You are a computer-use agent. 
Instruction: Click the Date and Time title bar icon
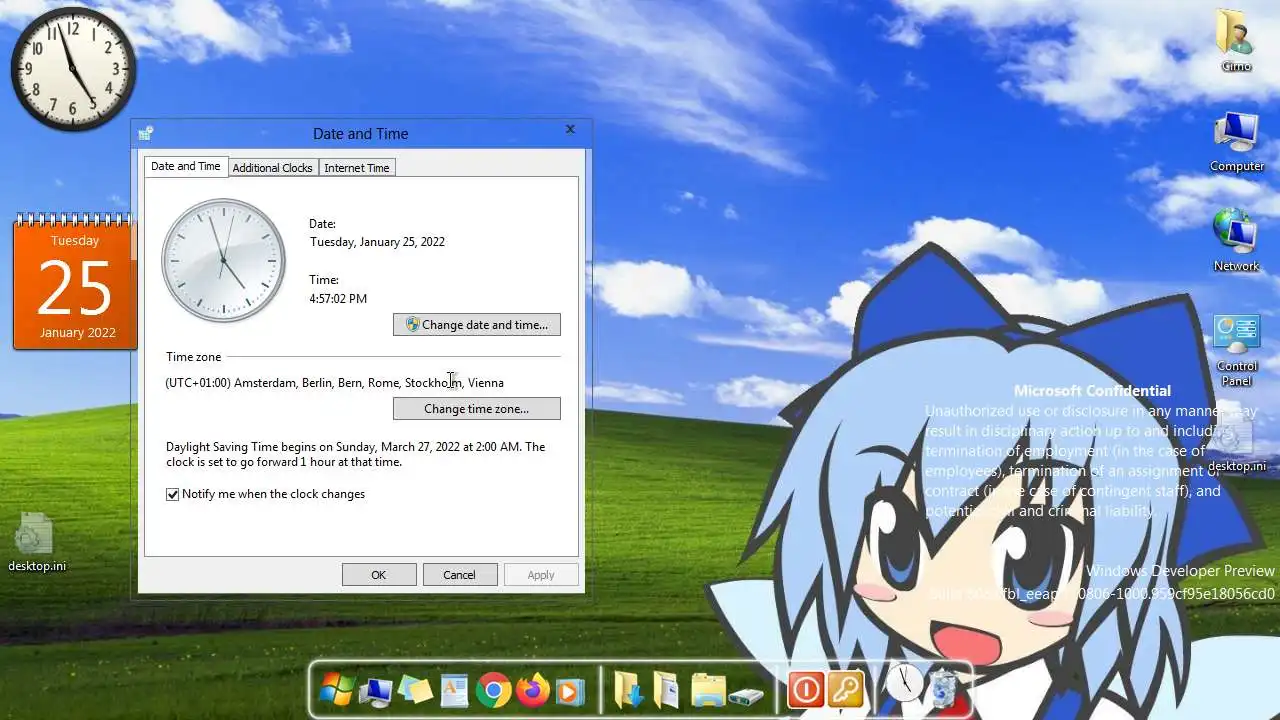pos(146,133)
